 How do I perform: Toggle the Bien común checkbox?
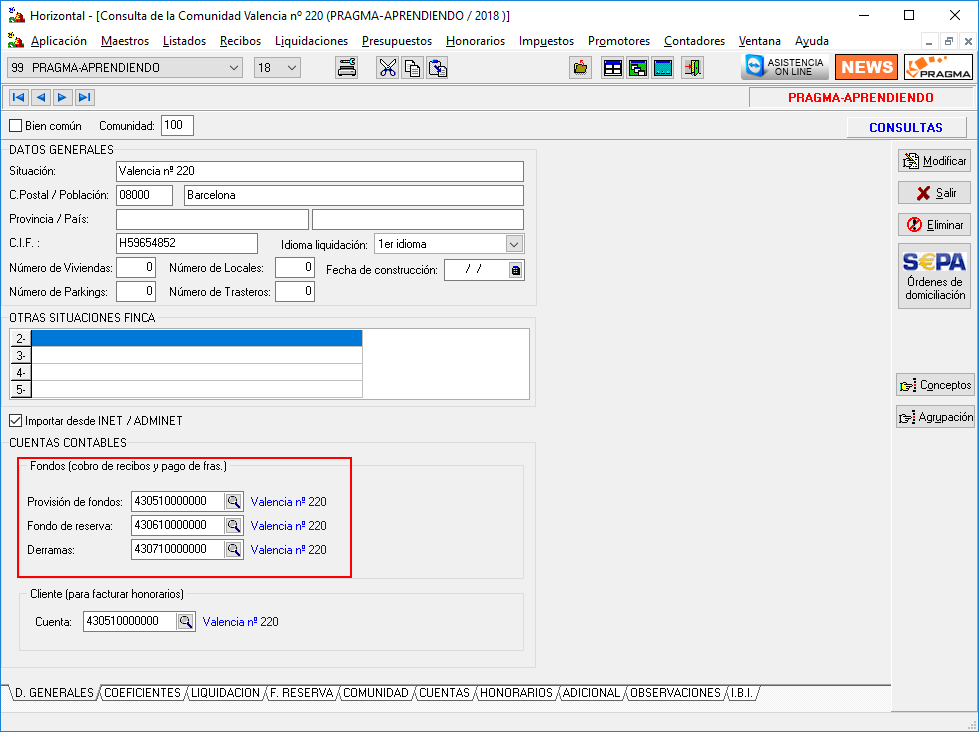15,126
